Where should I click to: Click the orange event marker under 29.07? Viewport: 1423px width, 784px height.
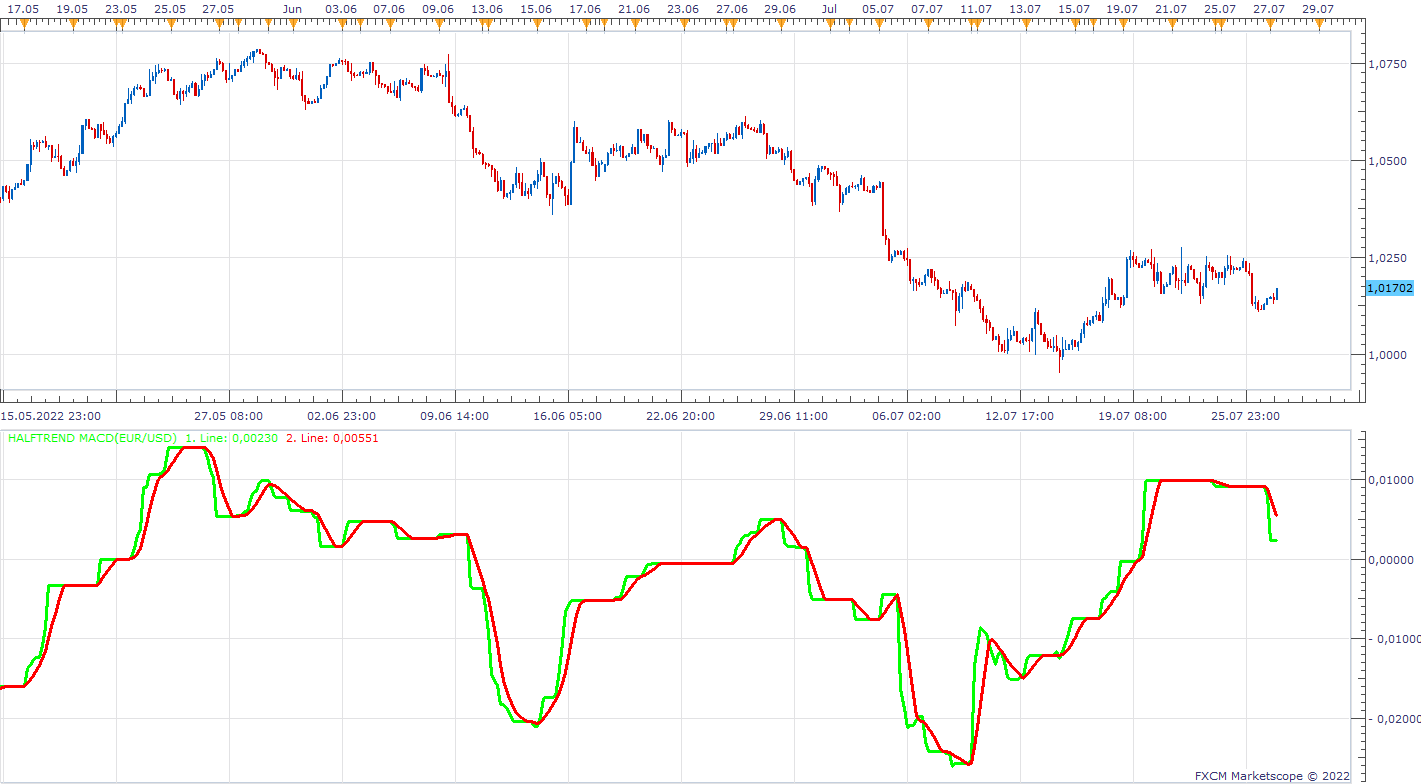(1318, 24)
